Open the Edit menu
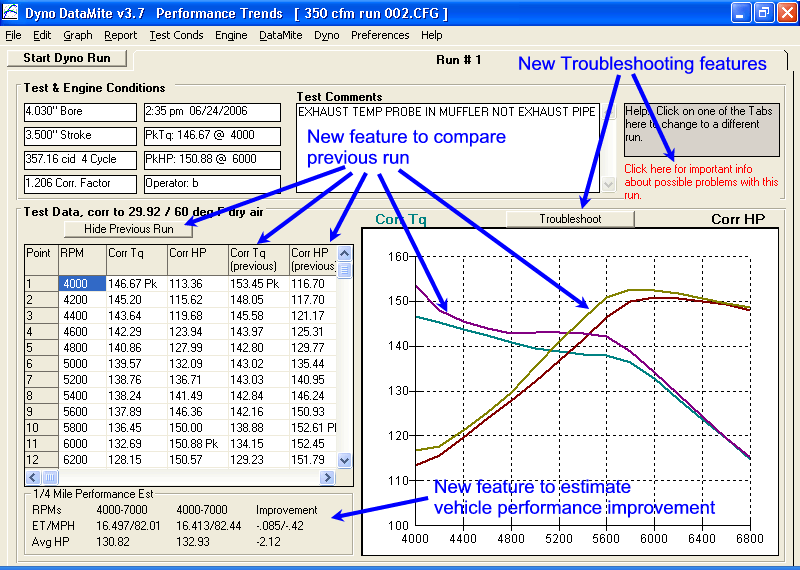 coord(42,35)
